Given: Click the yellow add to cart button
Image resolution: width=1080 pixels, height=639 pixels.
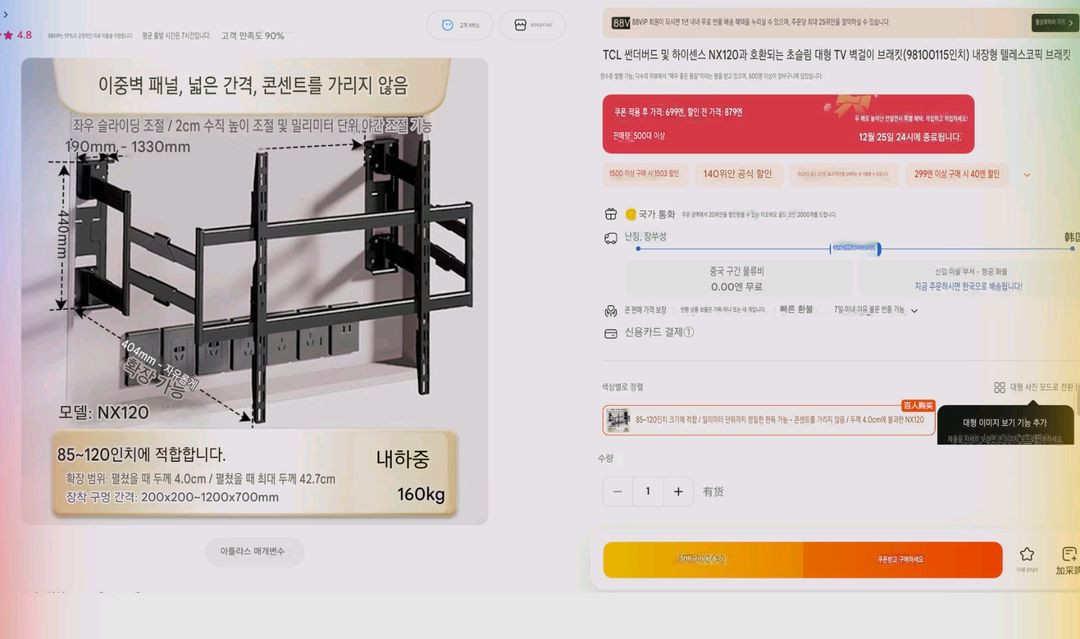Looking at the screenshot, I should coord(703,559).
